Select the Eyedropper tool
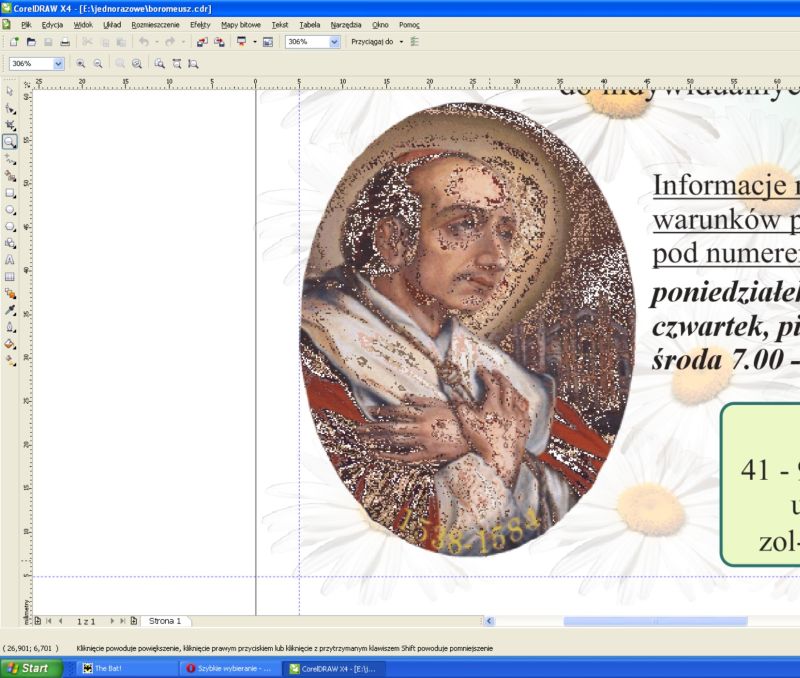 [9, 311]
